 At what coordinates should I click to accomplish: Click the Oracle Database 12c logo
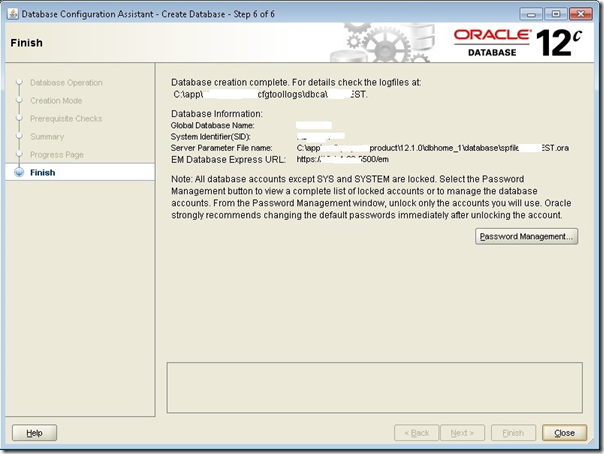pyautogui.click(x=518, y=43)
